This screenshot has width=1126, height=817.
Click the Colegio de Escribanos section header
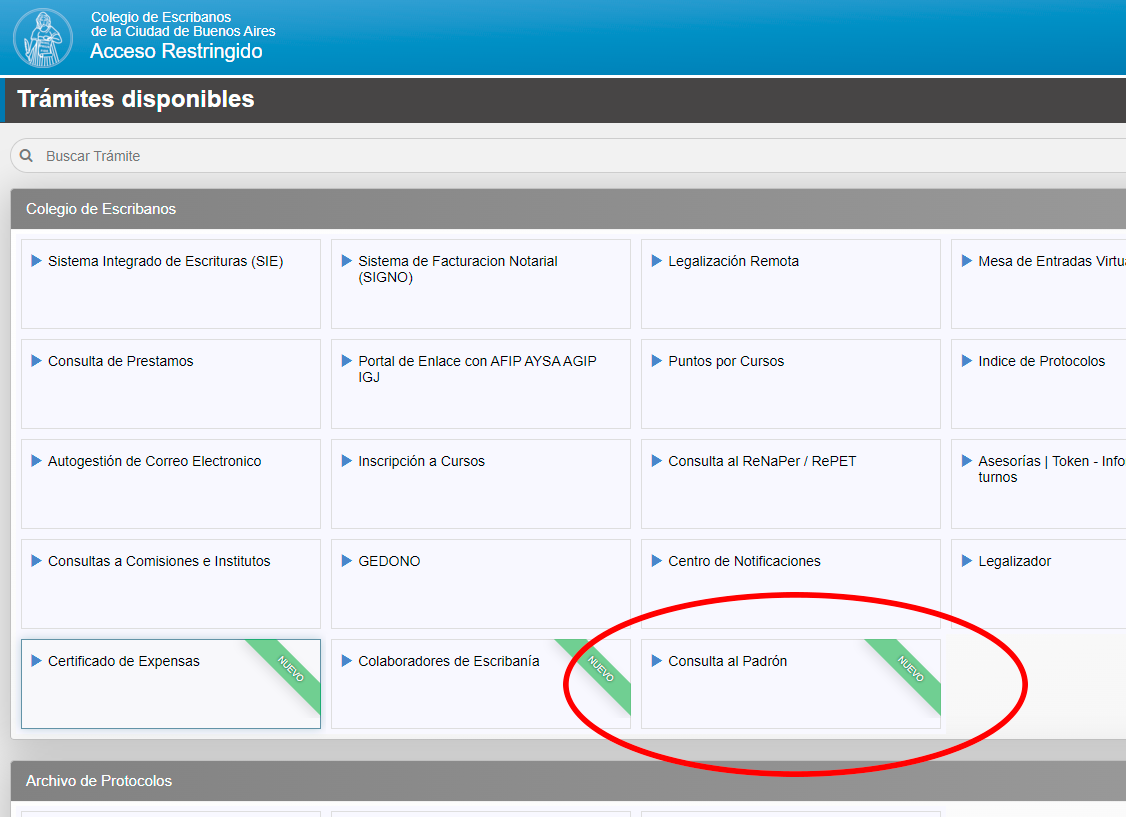pos(568,209)
